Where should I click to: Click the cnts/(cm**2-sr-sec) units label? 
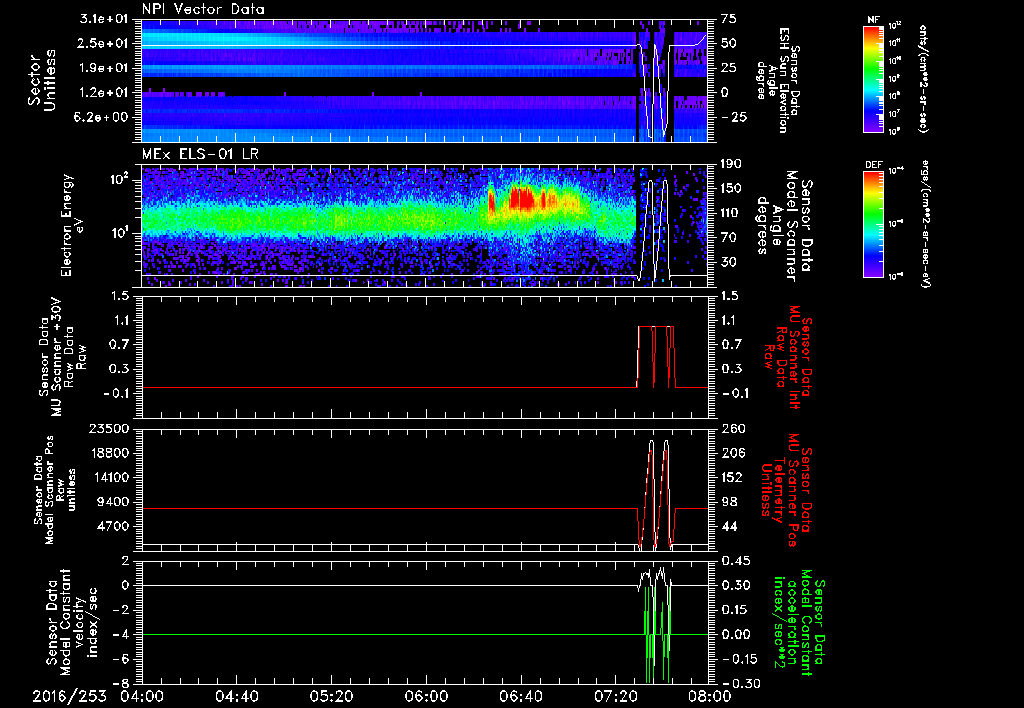pyautogui.click(x=923, y=78)
